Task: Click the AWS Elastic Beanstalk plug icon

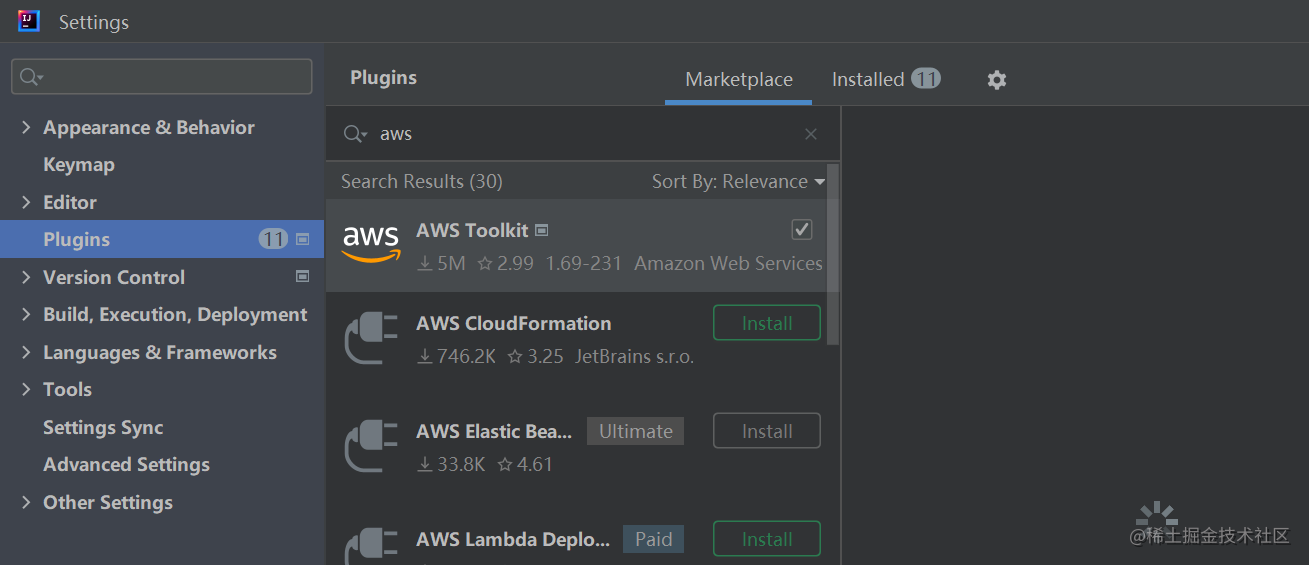Action: (371, 447)
